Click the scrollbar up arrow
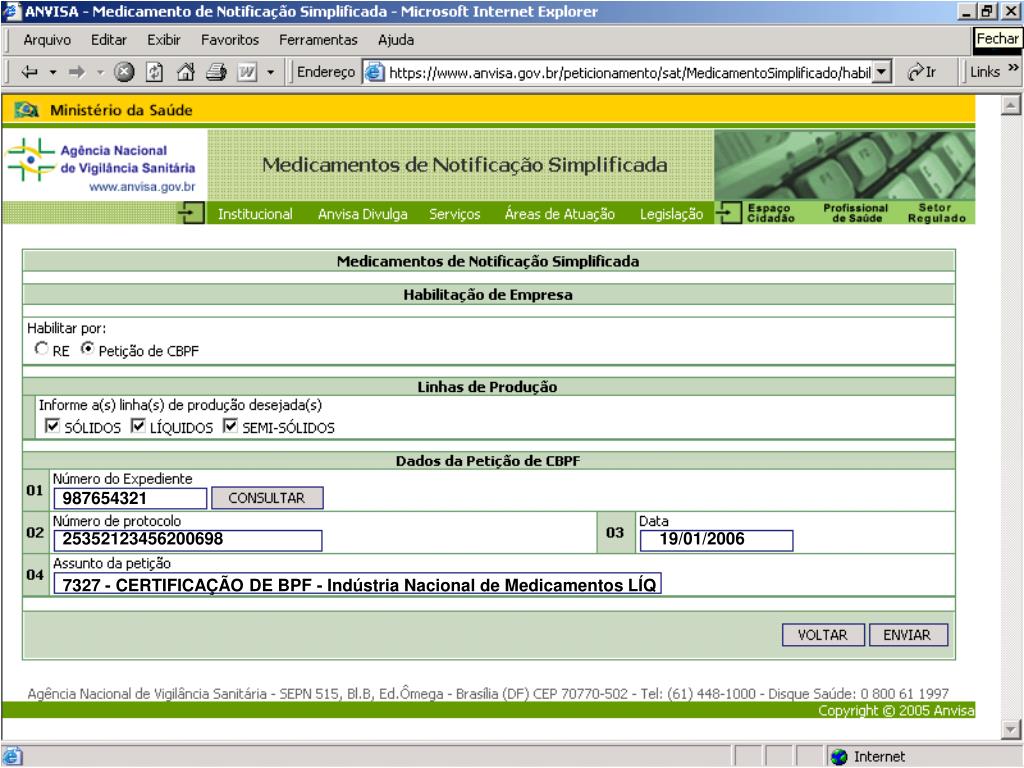Image resolution: width=1024 pixels, height=768 pixels. pos(1010,105)
